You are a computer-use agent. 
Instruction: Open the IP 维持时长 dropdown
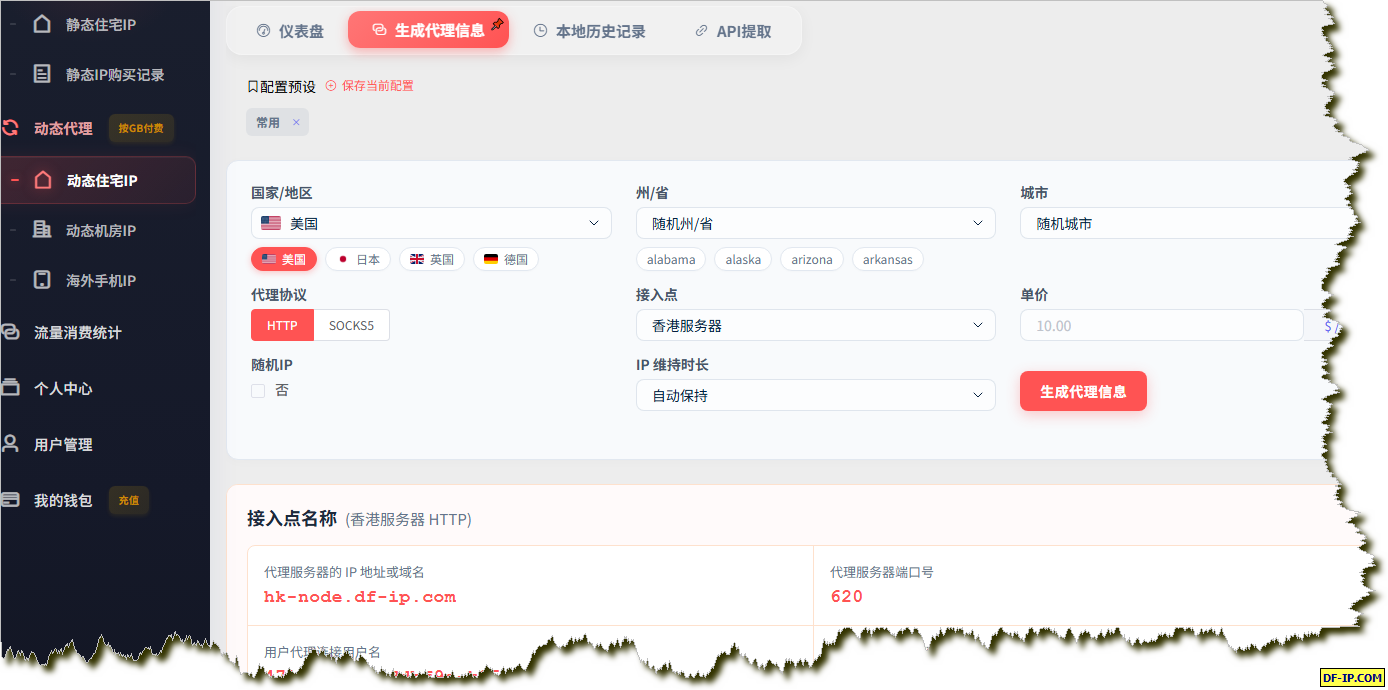pos(816,395)
